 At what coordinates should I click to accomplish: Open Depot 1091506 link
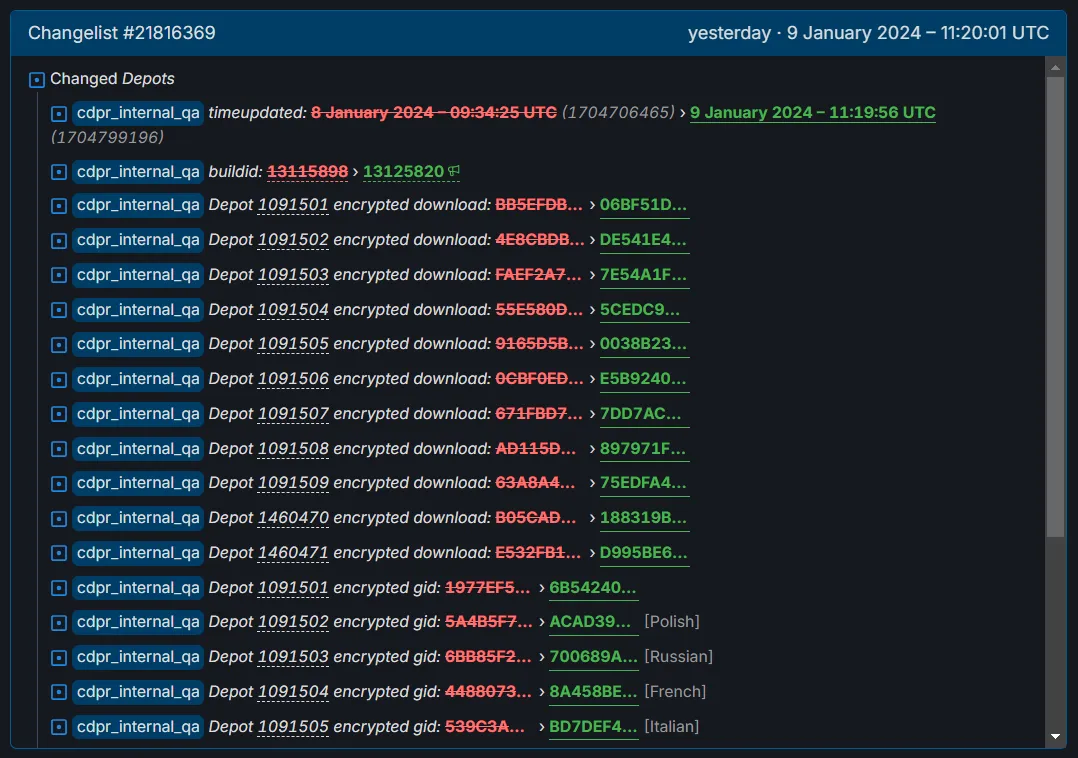point(293,379)
